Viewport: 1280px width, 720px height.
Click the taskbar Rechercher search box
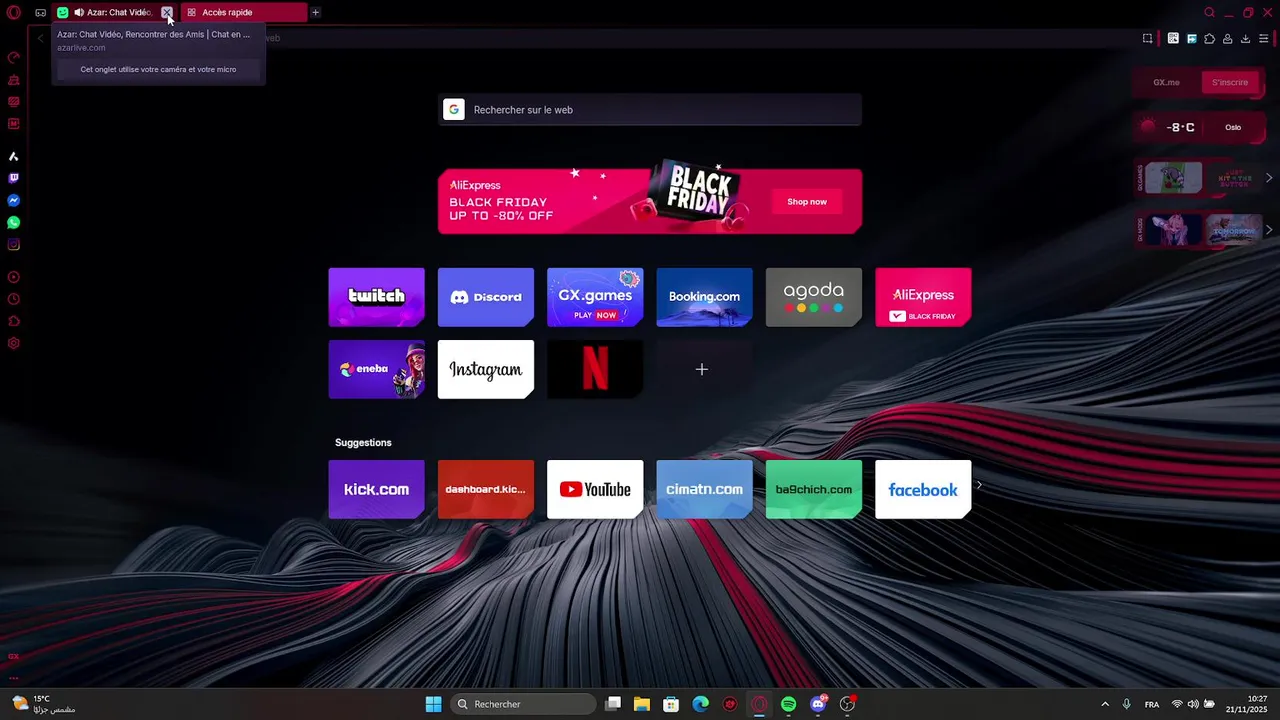522,704
